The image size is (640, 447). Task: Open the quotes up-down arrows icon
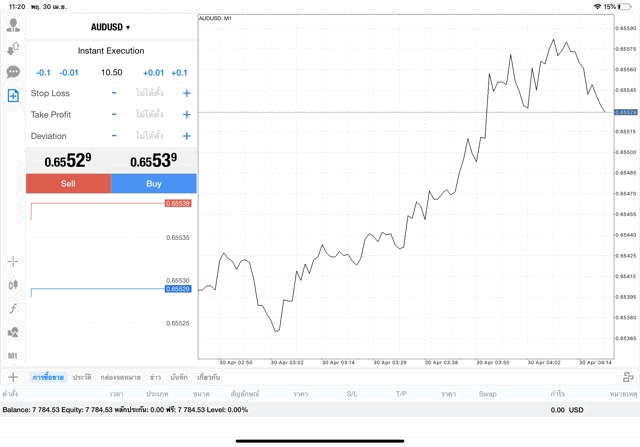[x=13, y=49]
